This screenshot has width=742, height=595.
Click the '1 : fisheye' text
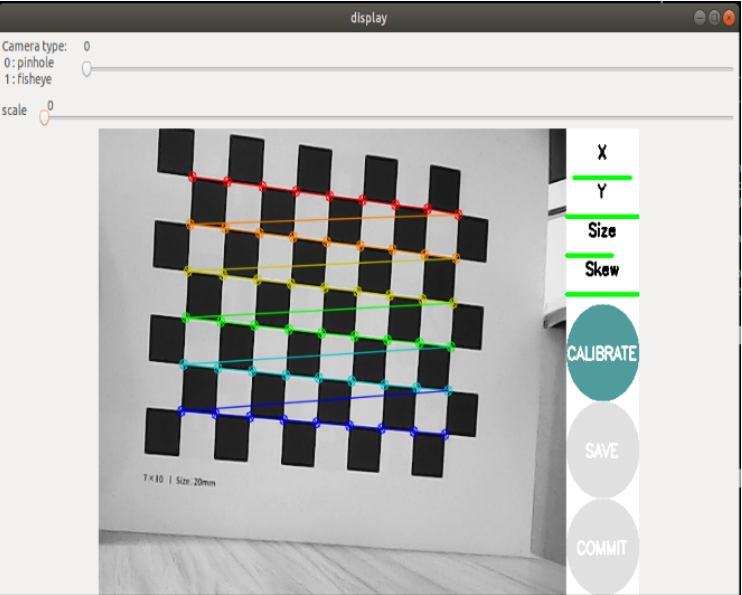(28, 79)
